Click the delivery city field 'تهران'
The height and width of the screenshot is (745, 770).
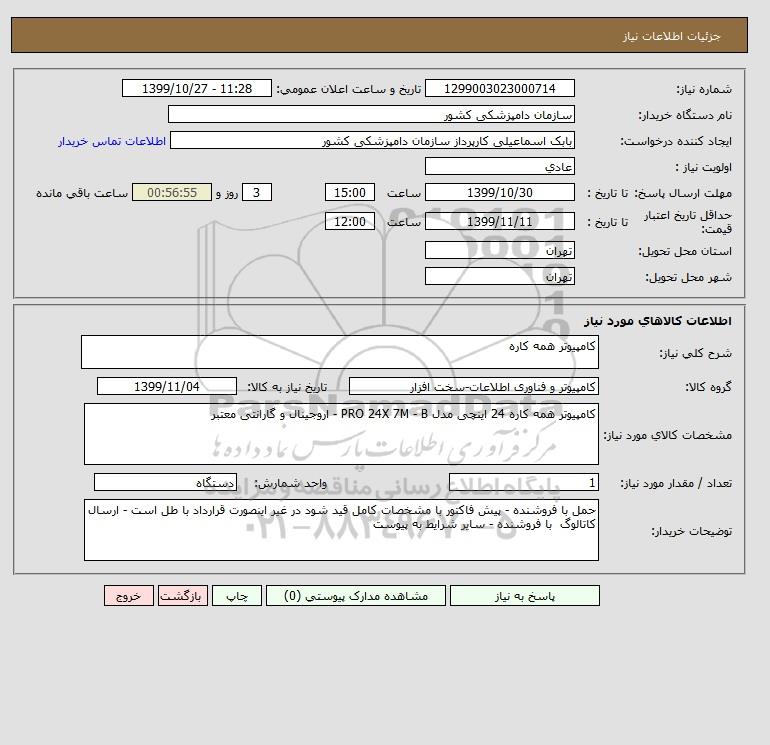tap(499, 276)
